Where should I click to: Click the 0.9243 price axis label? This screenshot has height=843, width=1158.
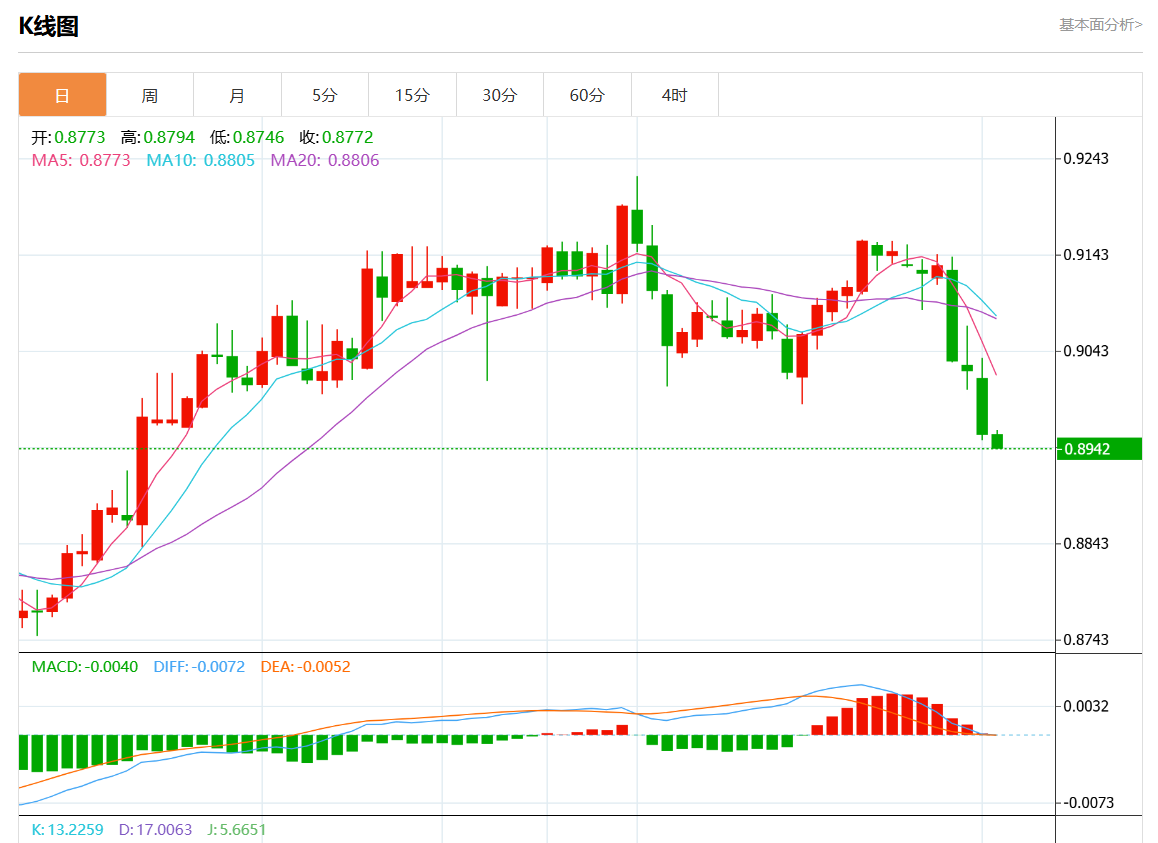1086,159
